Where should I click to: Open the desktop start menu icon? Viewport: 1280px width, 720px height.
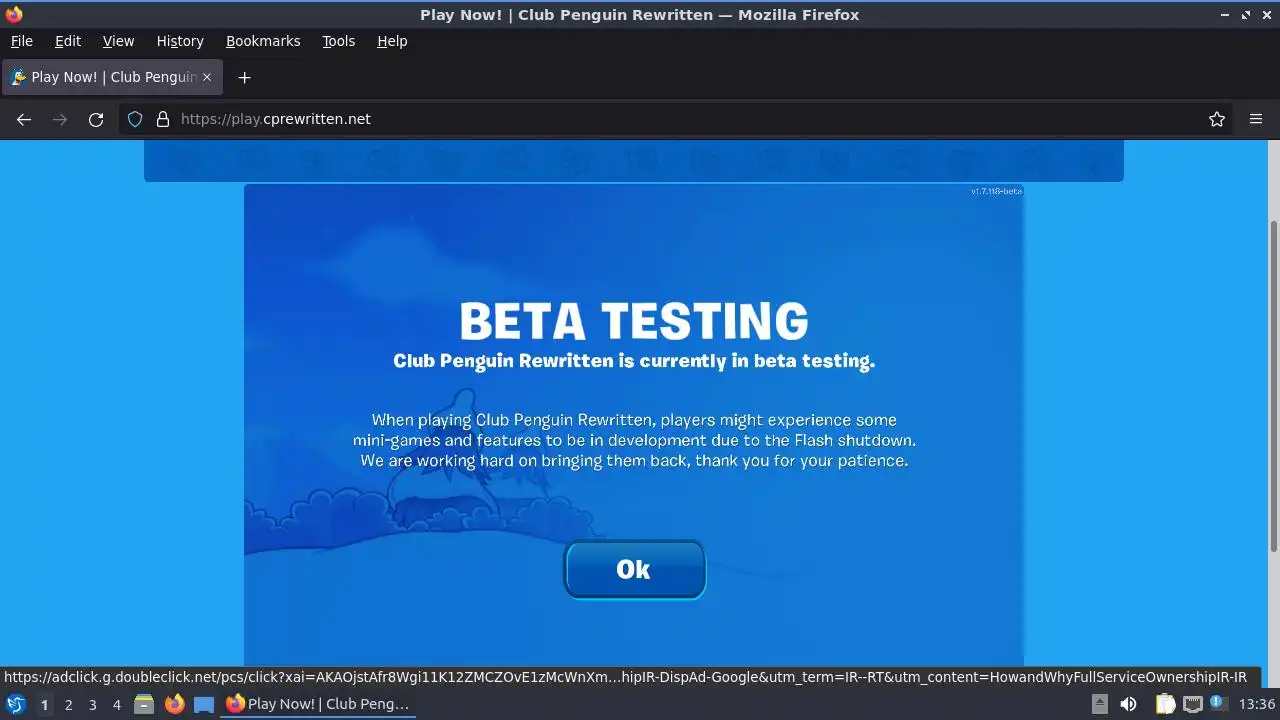16,704
